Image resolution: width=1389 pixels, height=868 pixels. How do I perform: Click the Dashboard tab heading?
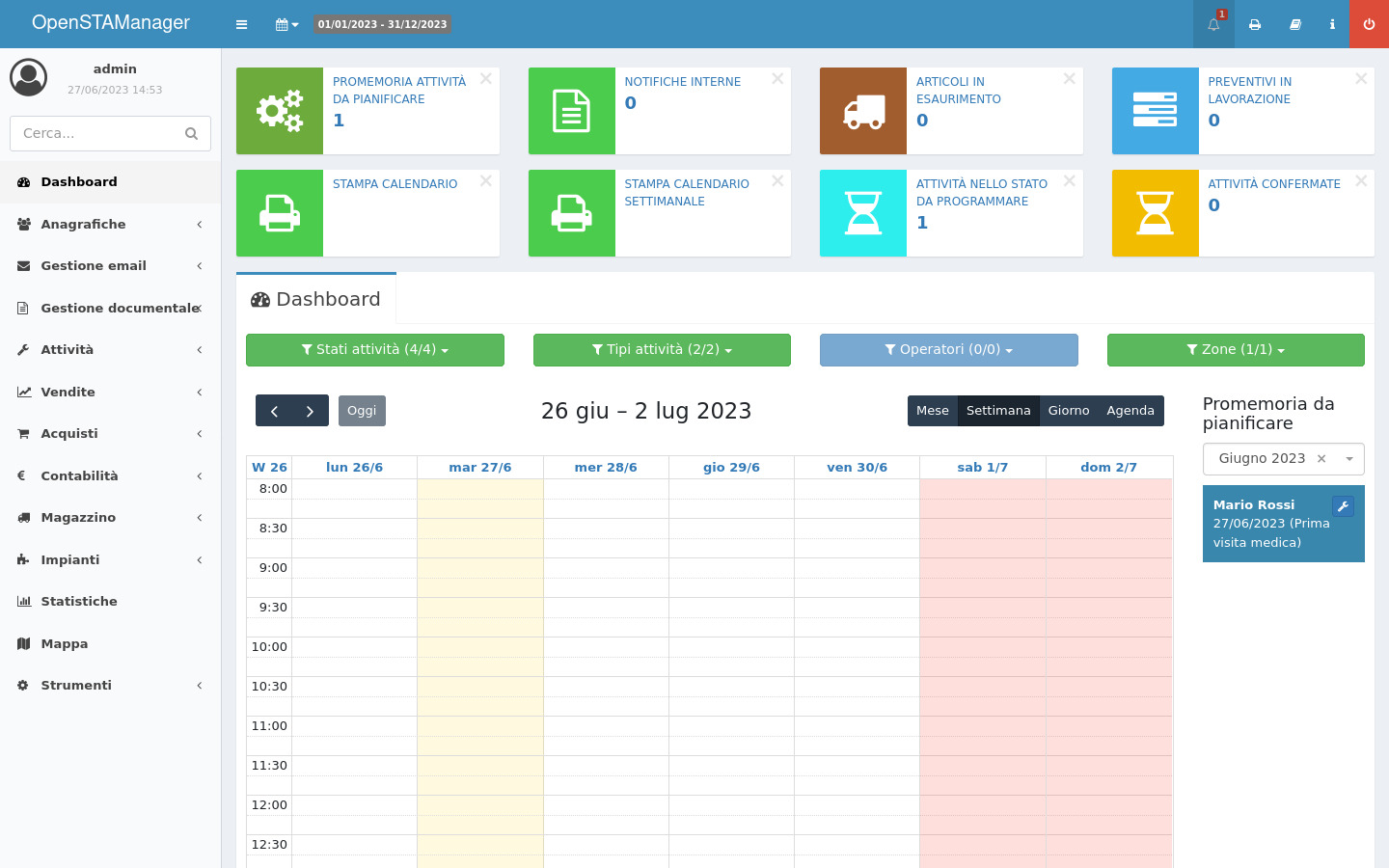tap(316, 300)
